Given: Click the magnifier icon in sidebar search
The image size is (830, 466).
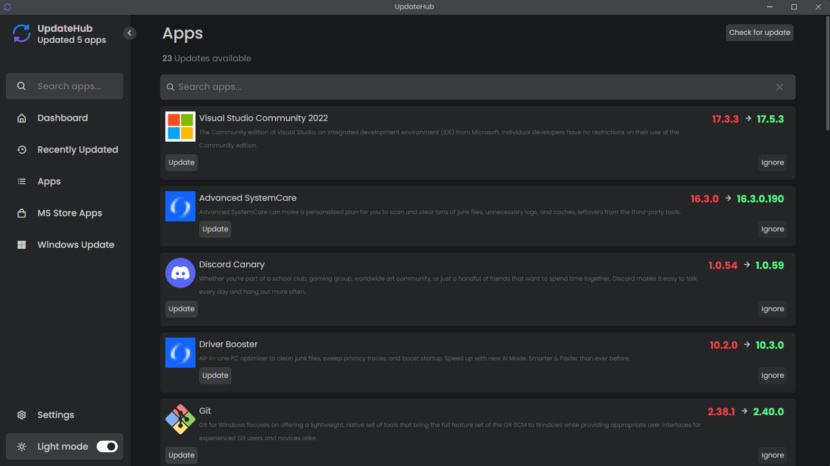Looking at the screenshot, I should (x=21, y=86).
